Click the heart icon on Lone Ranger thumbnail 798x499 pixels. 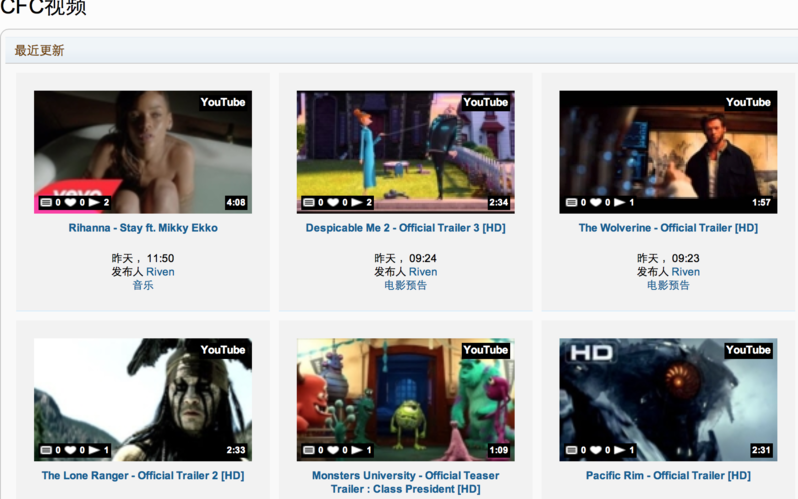coord(70,450)
